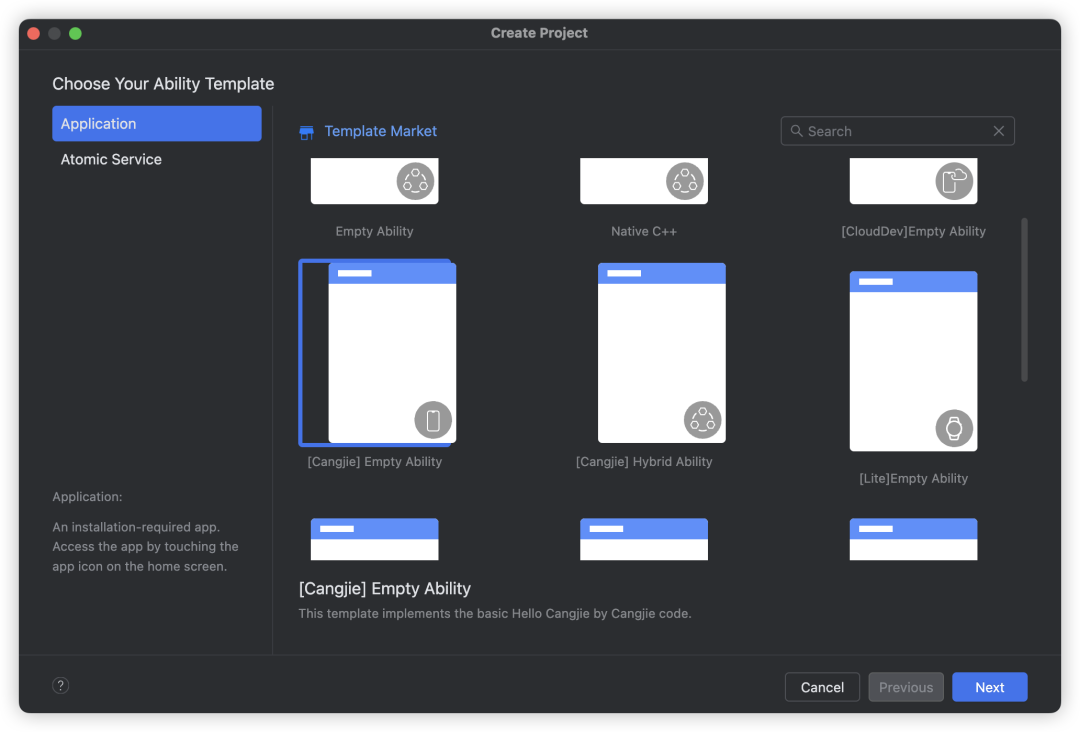
Task: Zoom the window with the green button
Action: (76, 33)
